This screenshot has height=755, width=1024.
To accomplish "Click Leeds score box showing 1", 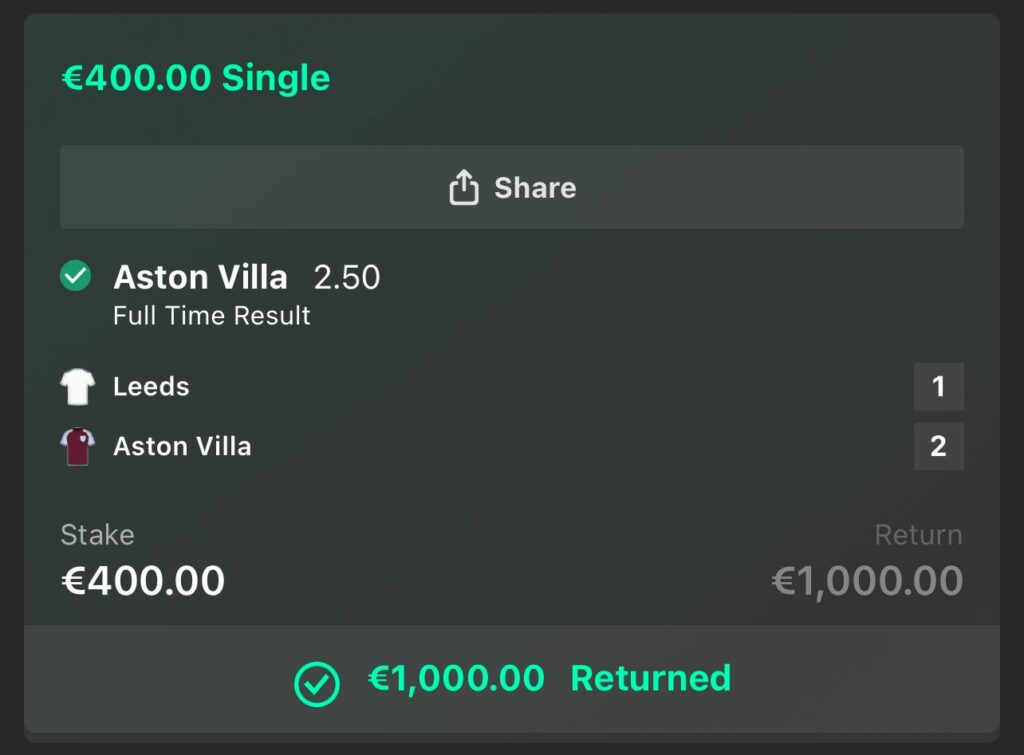I will tap(938, 387).
